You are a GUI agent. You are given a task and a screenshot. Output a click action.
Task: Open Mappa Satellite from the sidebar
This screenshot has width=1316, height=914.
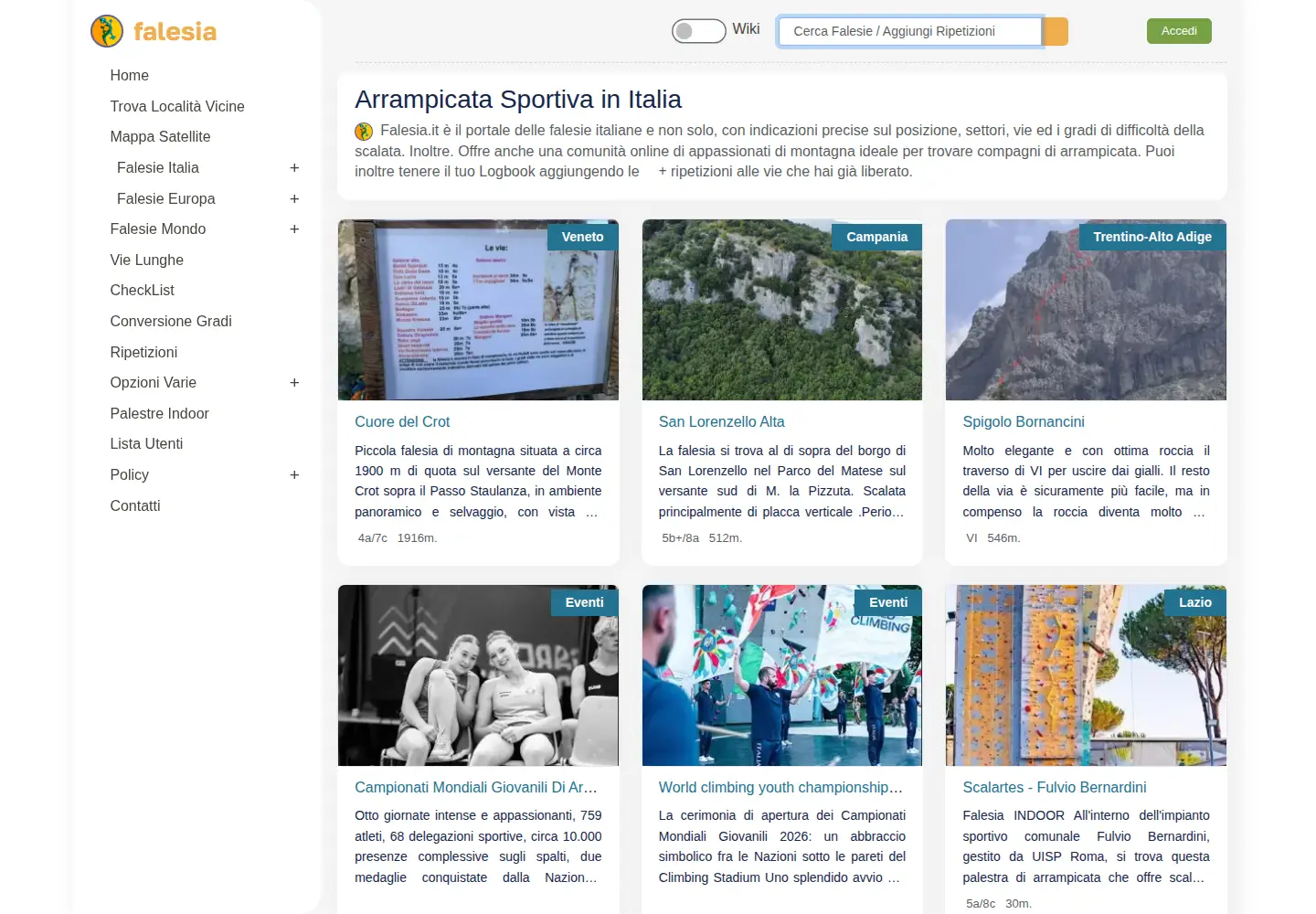tap(160, 137)
